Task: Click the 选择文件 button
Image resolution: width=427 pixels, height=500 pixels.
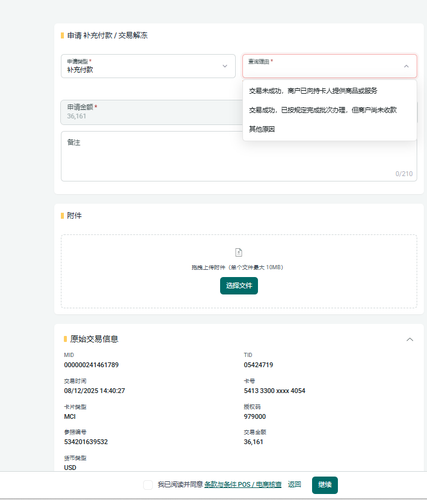Action: coord(239,286)
